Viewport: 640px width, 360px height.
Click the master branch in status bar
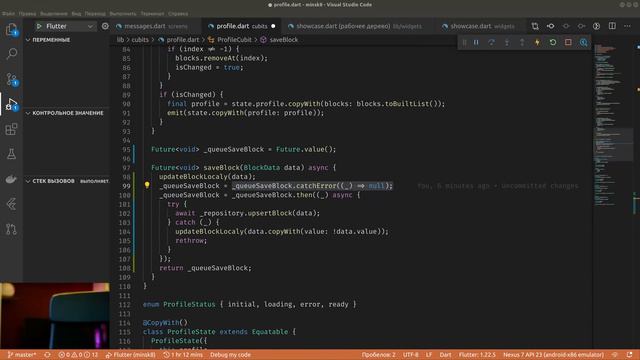pos(22,355)
